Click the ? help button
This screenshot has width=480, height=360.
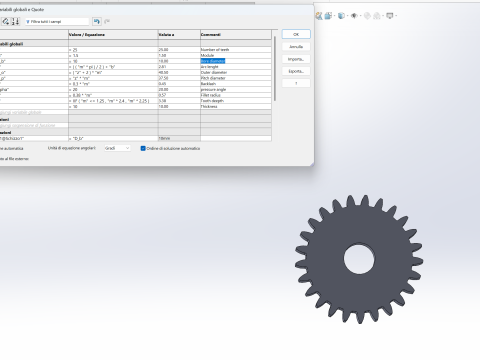tap(296, 83)
